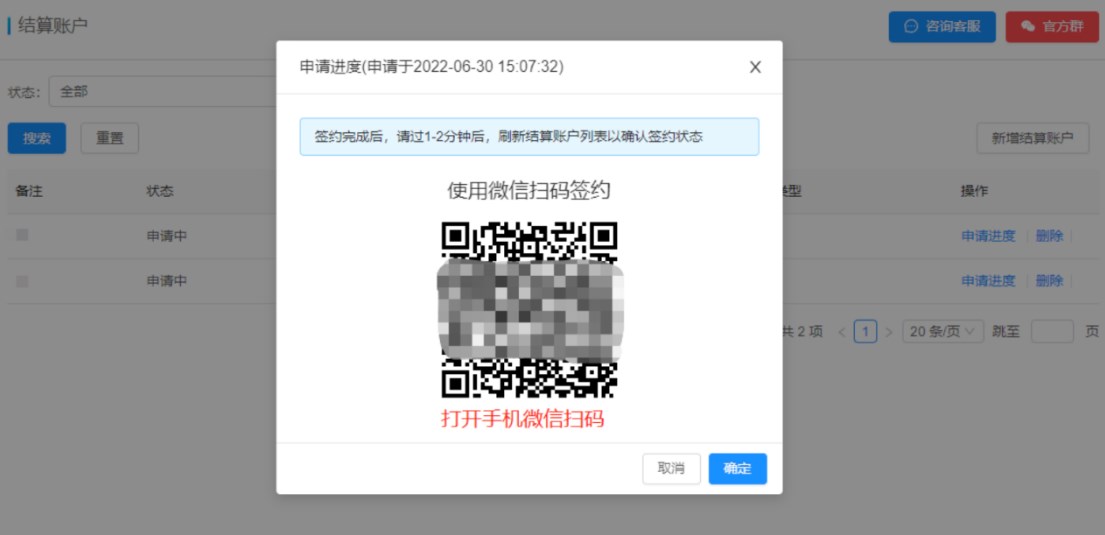Open the 20 条/页 page size dropdown
This screenshot has height=535, width=1105.
[943, 331]
